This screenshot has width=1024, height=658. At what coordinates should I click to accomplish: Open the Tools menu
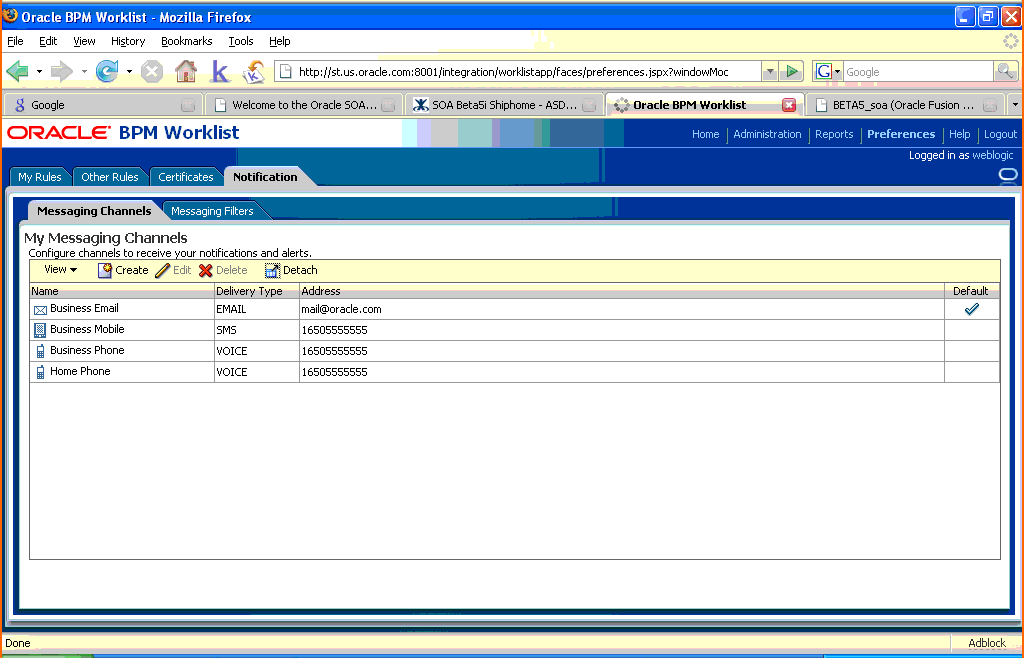(x=241, y=41)
